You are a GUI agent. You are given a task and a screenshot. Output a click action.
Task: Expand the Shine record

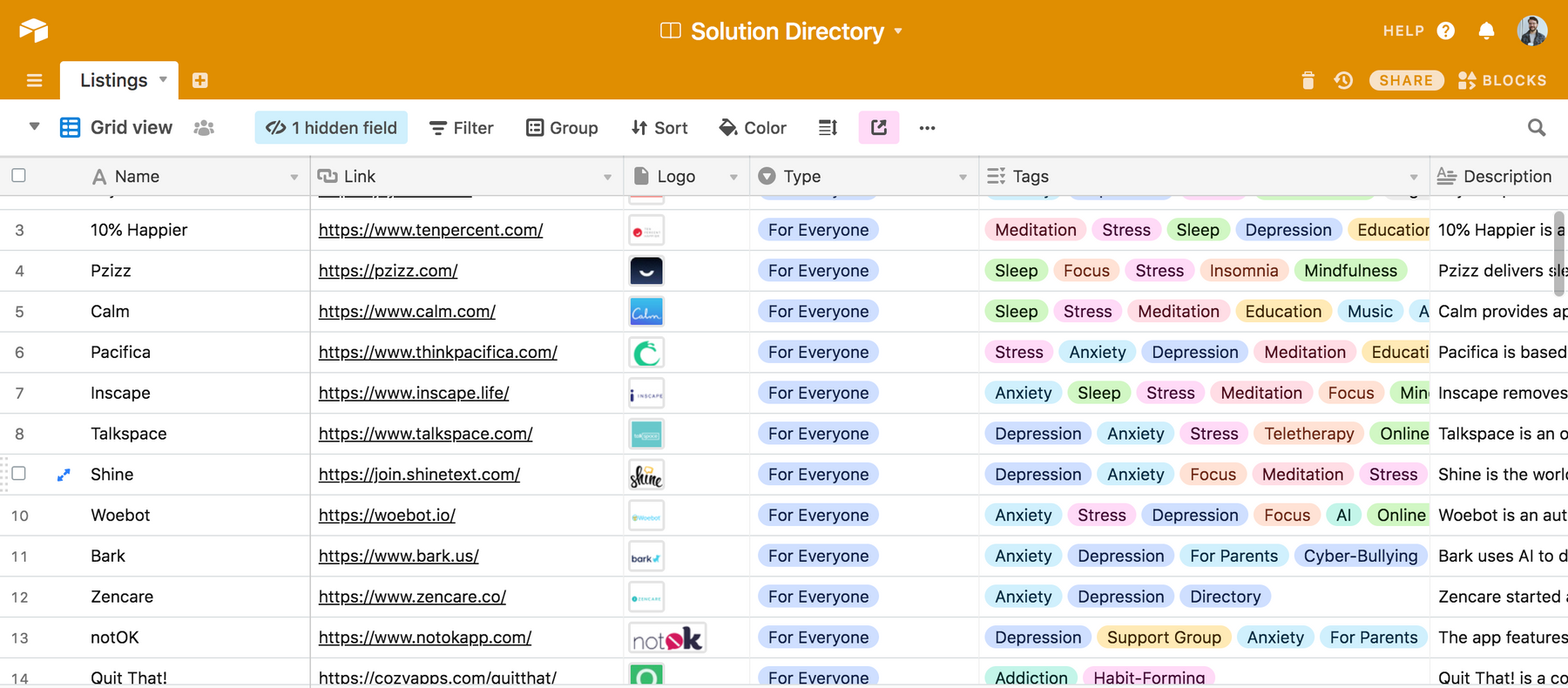click(64, 475)
